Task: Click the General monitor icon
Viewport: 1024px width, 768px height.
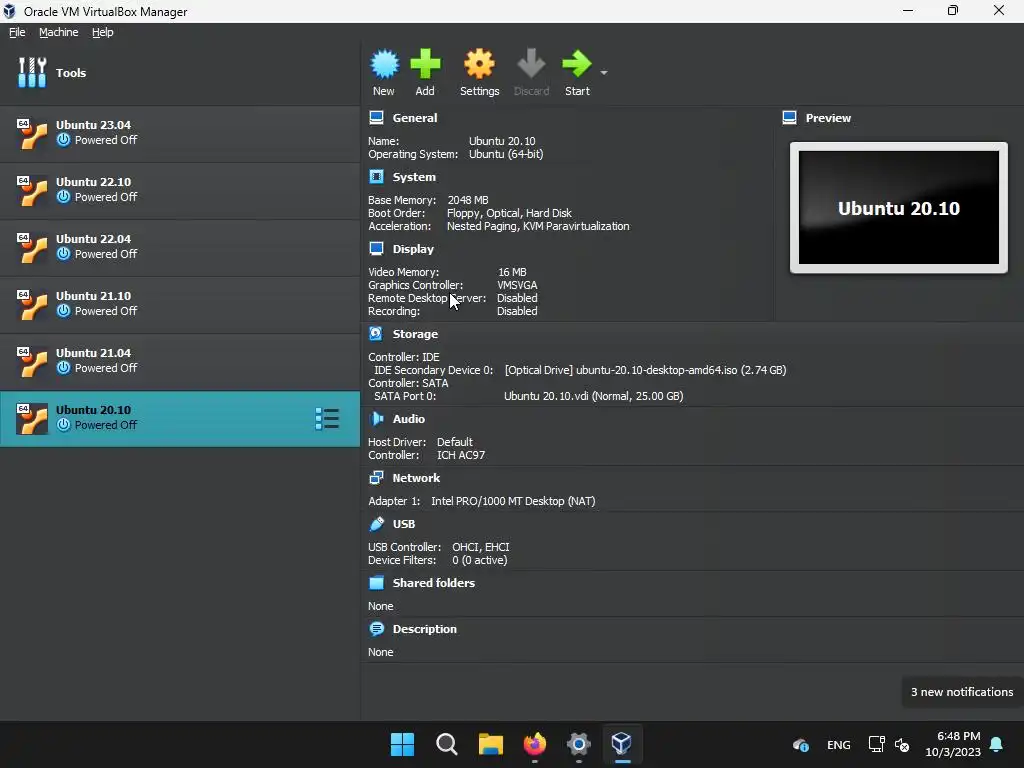Action: click(376, 118)
